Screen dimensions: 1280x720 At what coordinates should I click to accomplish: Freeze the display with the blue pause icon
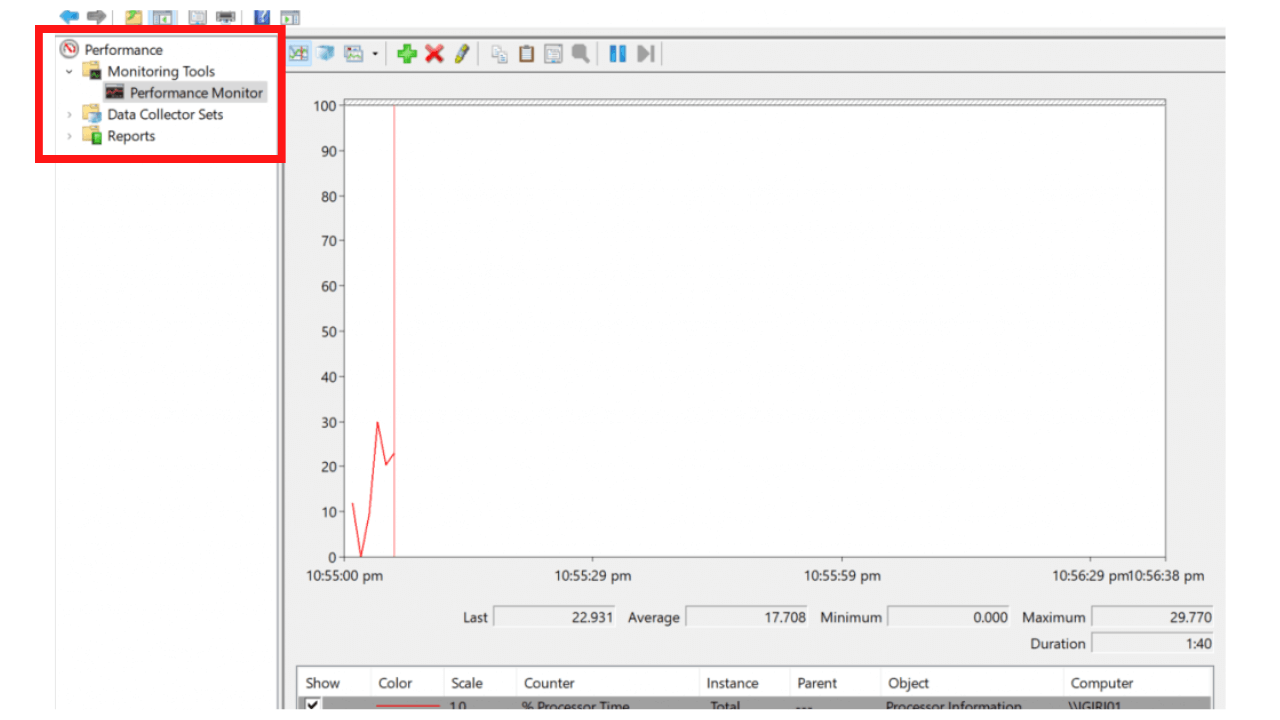click(x=618, y=53)
